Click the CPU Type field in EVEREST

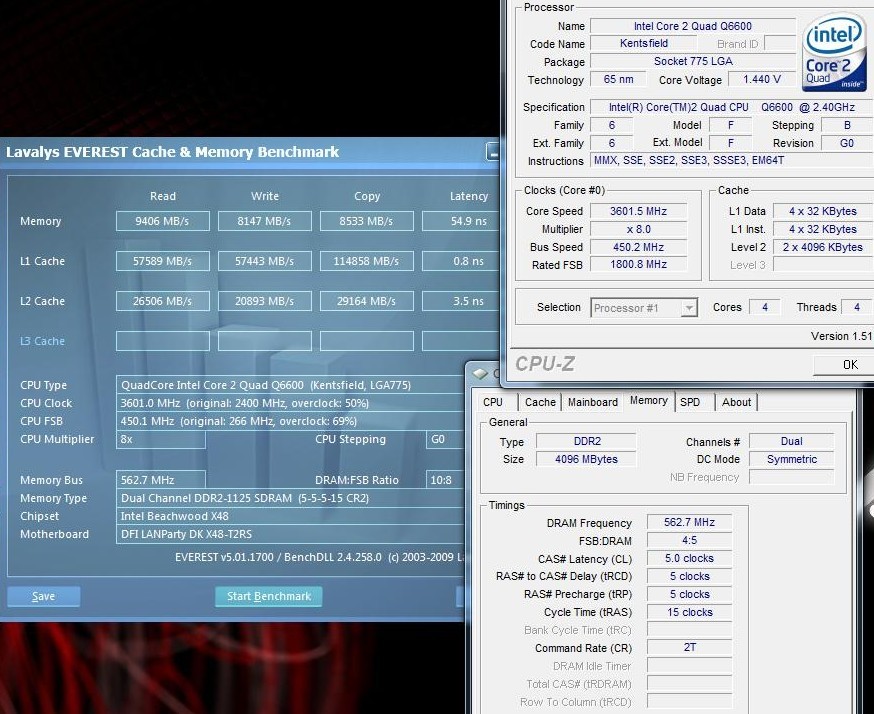(x=290, y=385)
